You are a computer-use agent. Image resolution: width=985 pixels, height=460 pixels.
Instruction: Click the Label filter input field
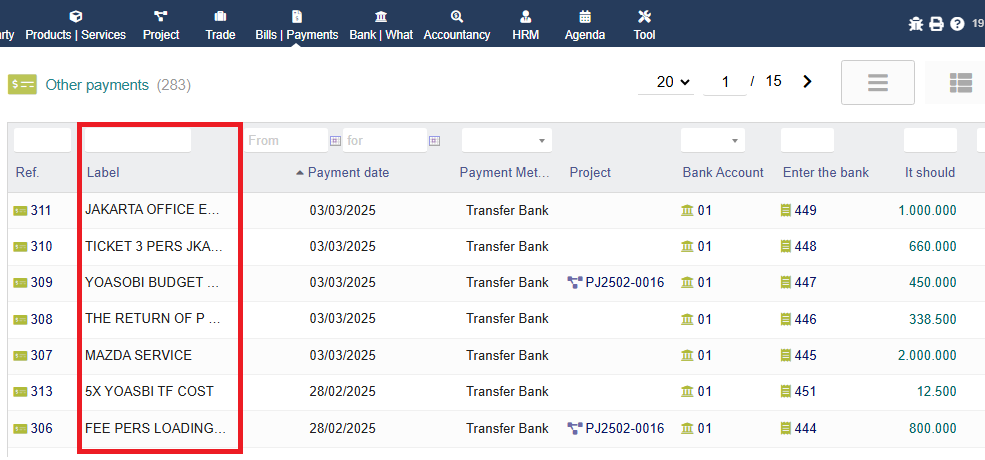(138, 141)
